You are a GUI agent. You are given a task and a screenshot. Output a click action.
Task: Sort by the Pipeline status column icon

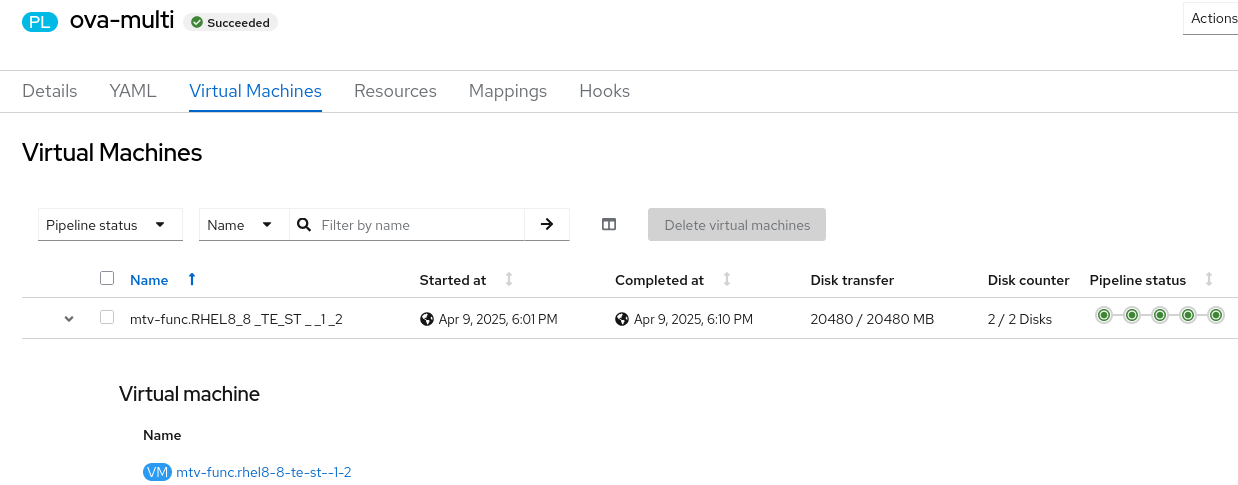1209,280
